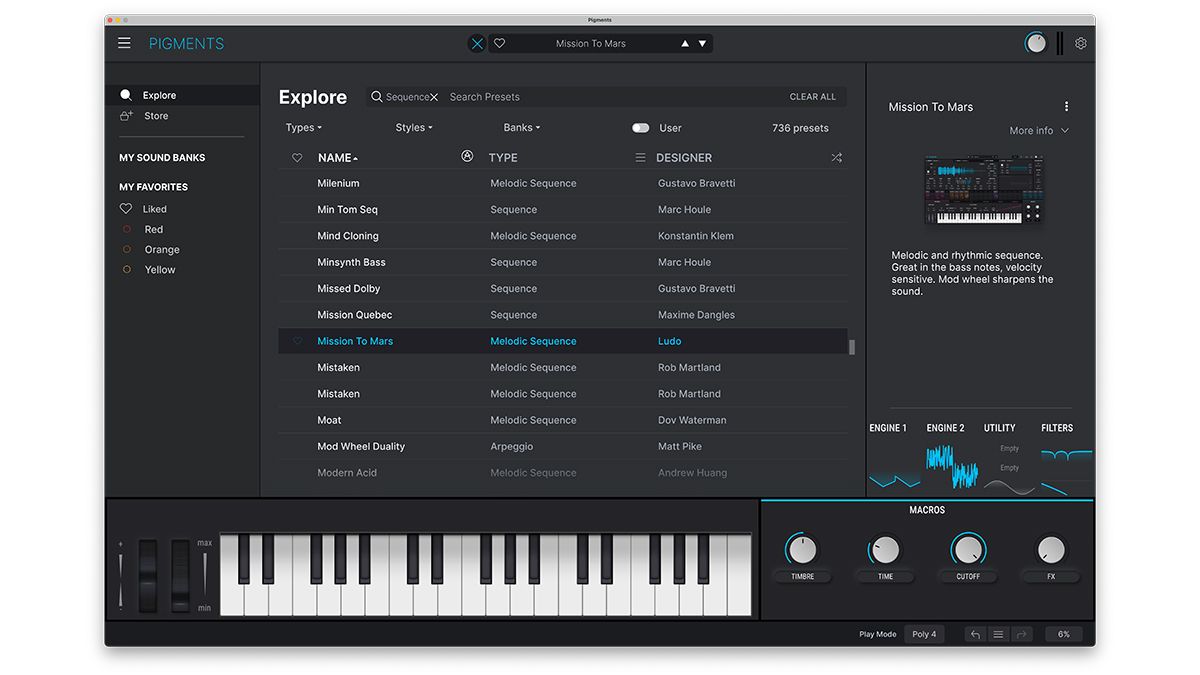This screenshot has height=675, width=1200.
Task: Click the master volume knob
Action: click(x=1036, y=43)
